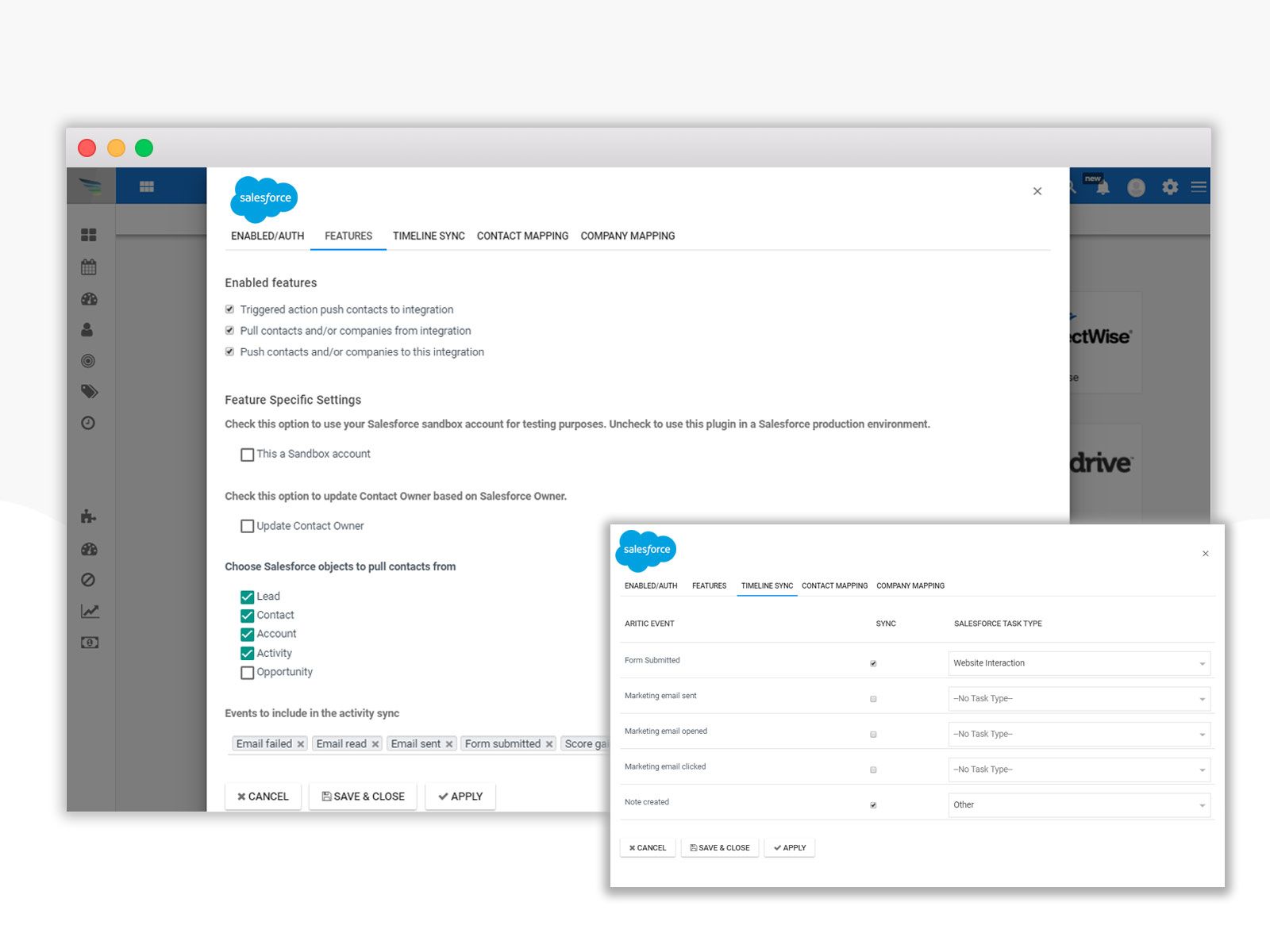Image resolution: width=1270 pixels, height=952 pixels.
Task: Open task type dropdown for Marketing email opened
Action: [x=1079, y=734]
